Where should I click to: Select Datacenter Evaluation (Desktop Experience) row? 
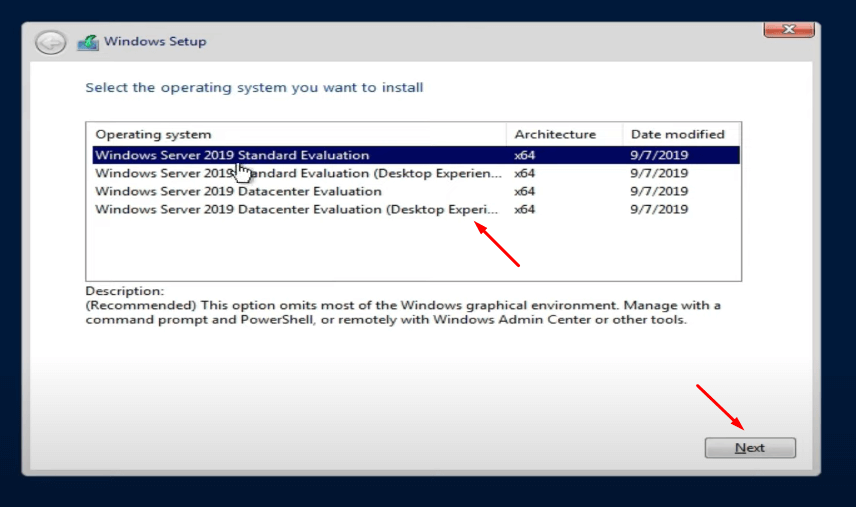click(416, 209)
